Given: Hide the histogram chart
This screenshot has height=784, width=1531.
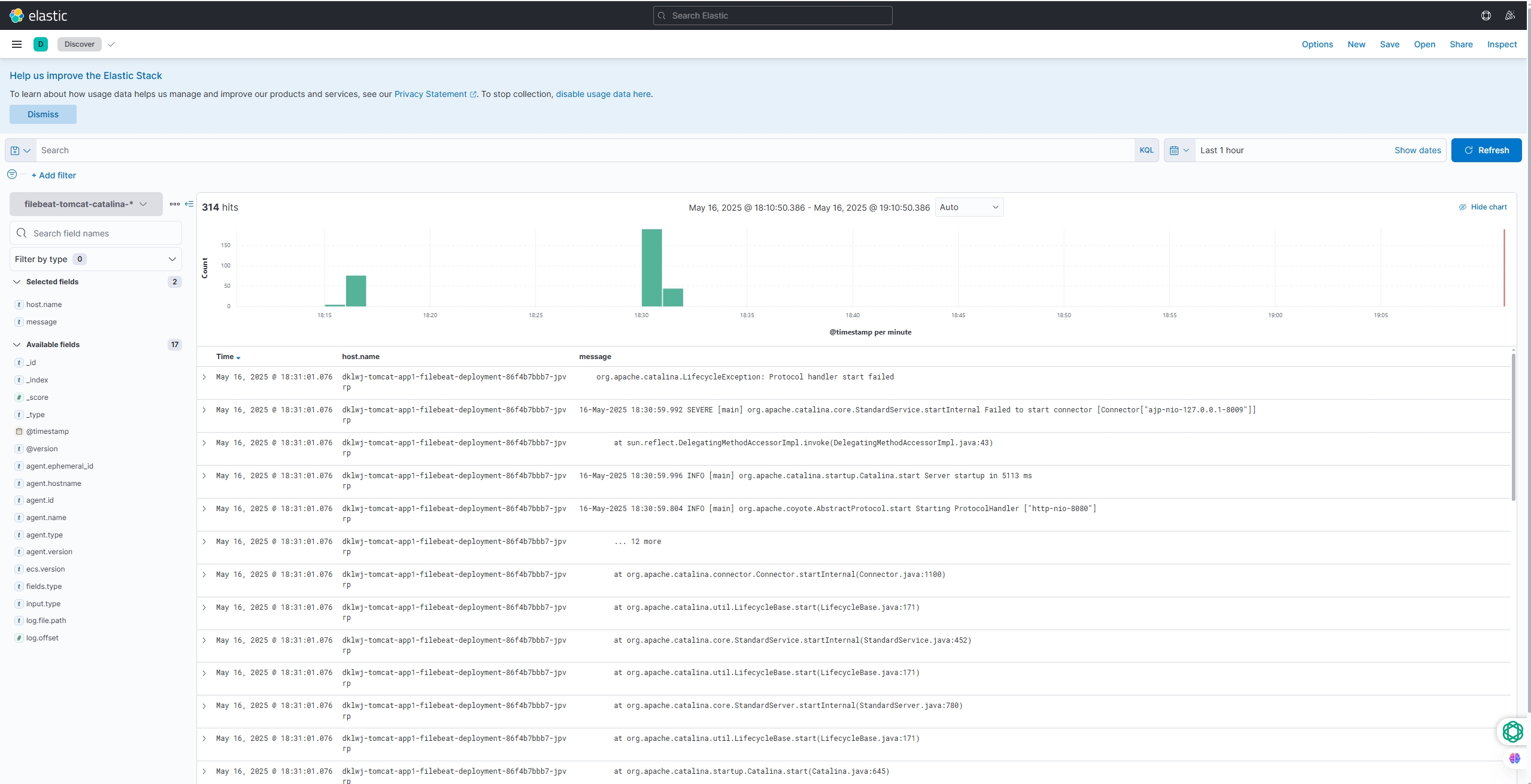Looking at the screenshot, I should coord(1483,207).
